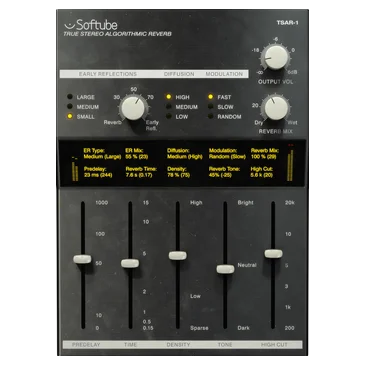Image resolution: width=365 pixels, height=365 pixels.
Task: Click the Tone fader handle
Action: coord(225,269)
